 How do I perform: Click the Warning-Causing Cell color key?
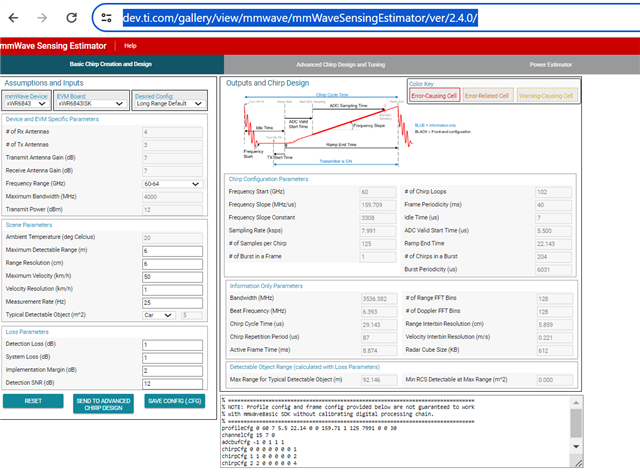click(x=547, y=96)
